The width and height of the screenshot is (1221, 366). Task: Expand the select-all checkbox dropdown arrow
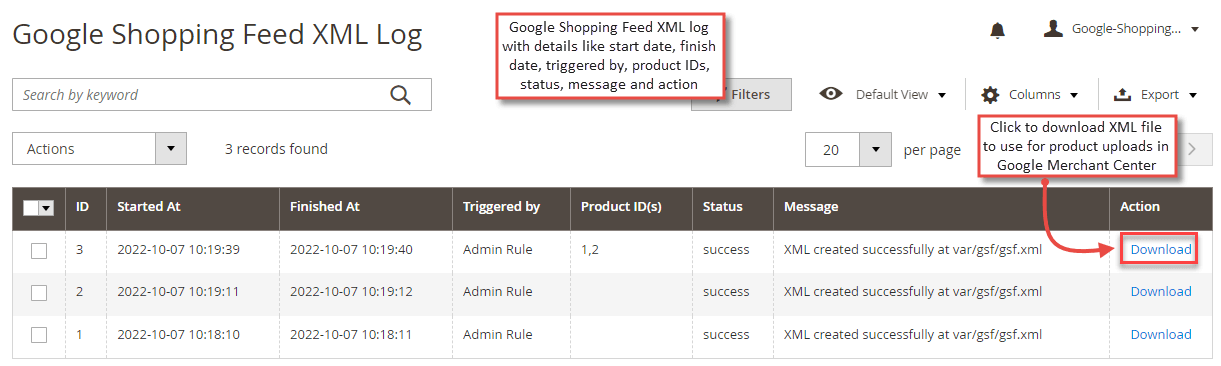(46, 207)
